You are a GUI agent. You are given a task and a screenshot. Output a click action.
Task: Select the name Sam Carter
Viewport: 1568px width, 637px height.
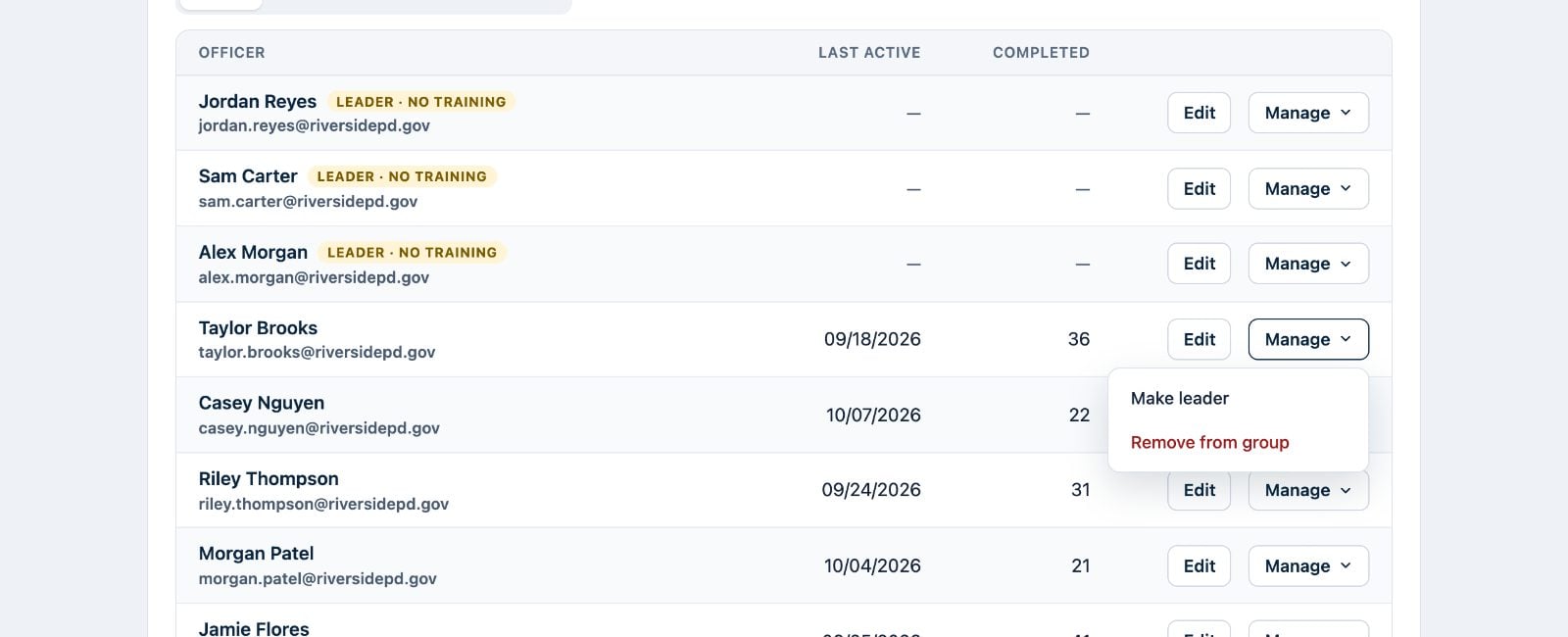coord(248,176)
